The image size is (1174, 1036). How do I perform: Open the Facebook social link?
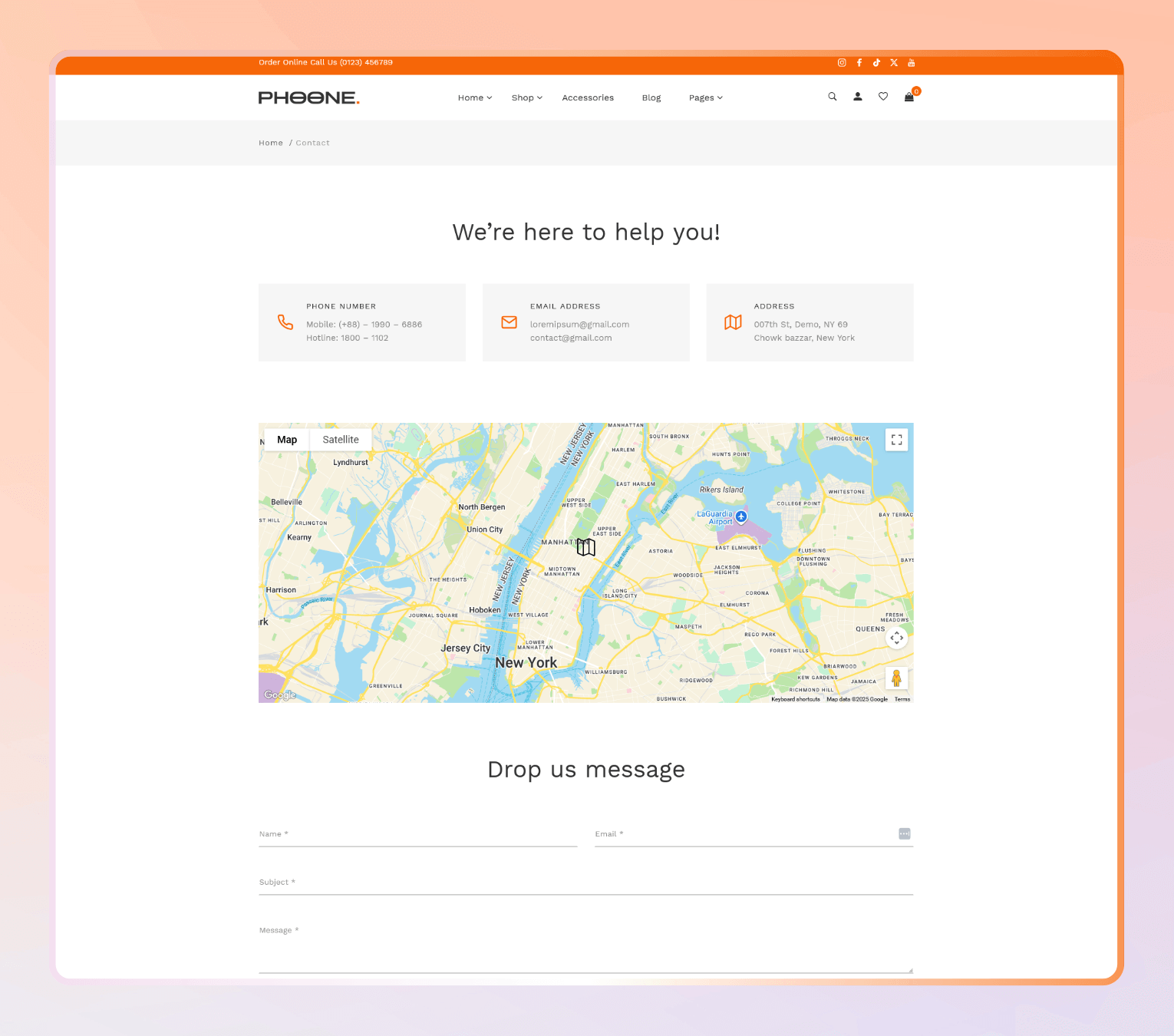pyautogui.click(x=859, y=63)
